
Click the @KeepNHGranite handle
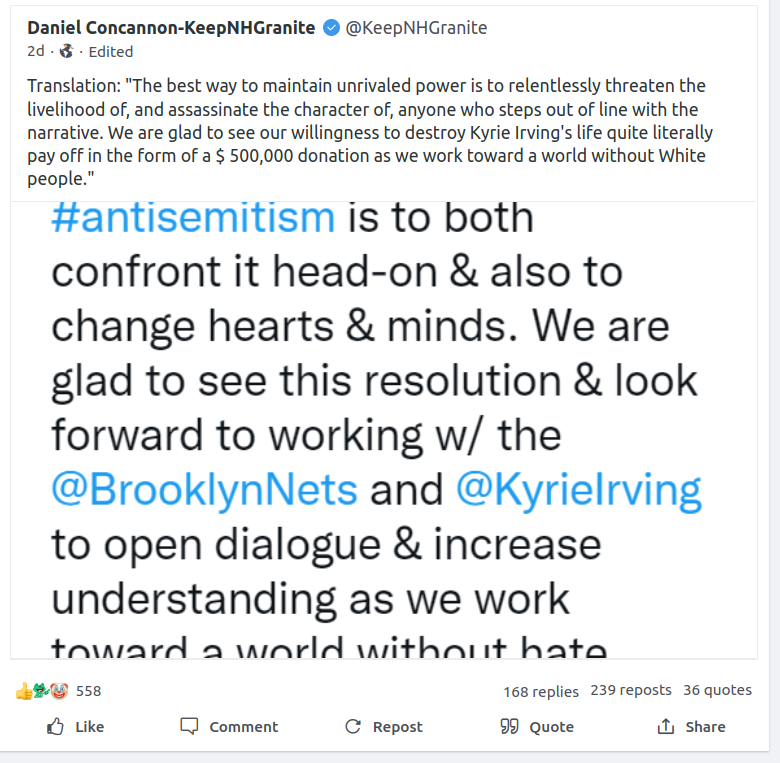(416, 28)
